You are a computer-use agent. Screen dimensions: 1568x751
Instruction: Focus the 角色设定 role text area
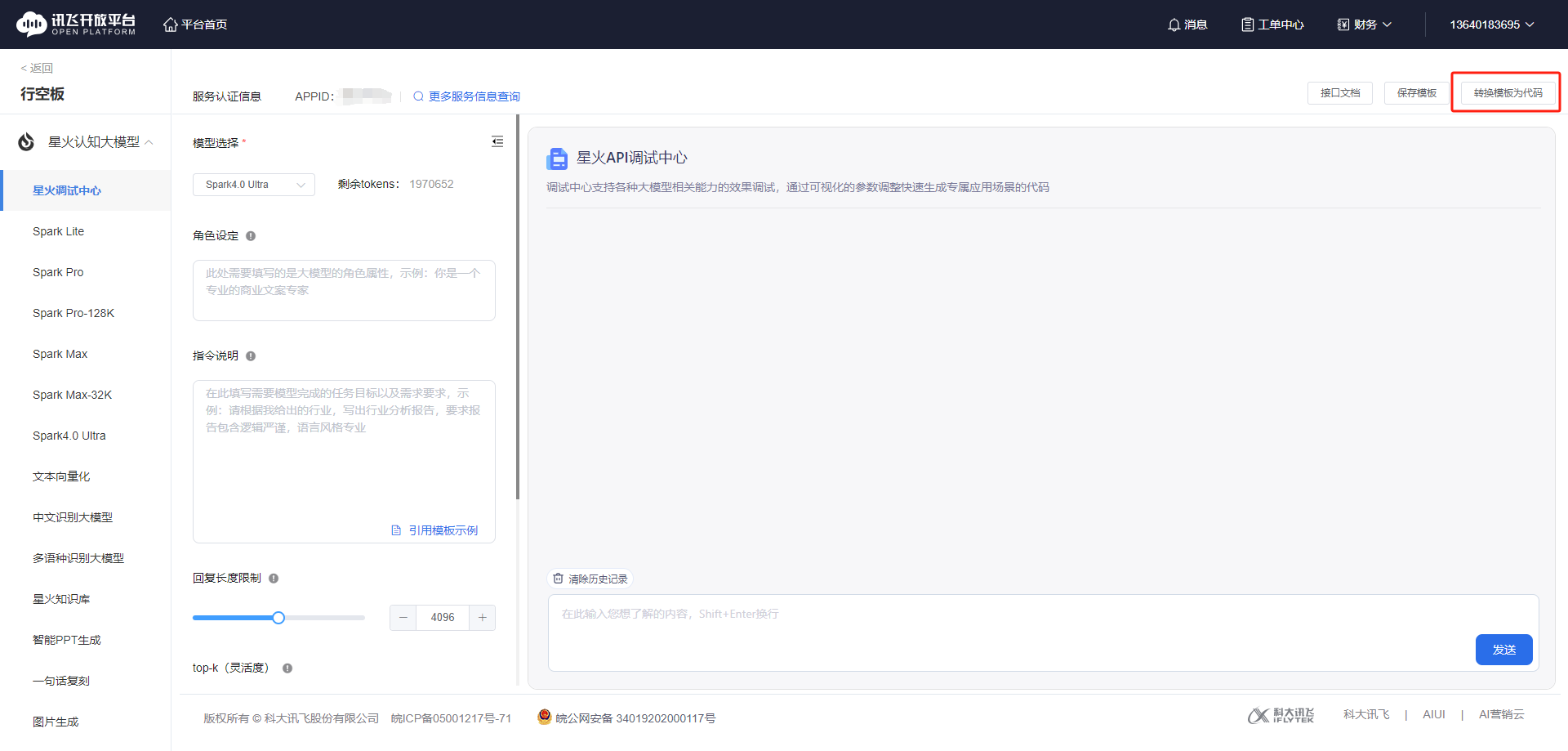coord(344,290)
